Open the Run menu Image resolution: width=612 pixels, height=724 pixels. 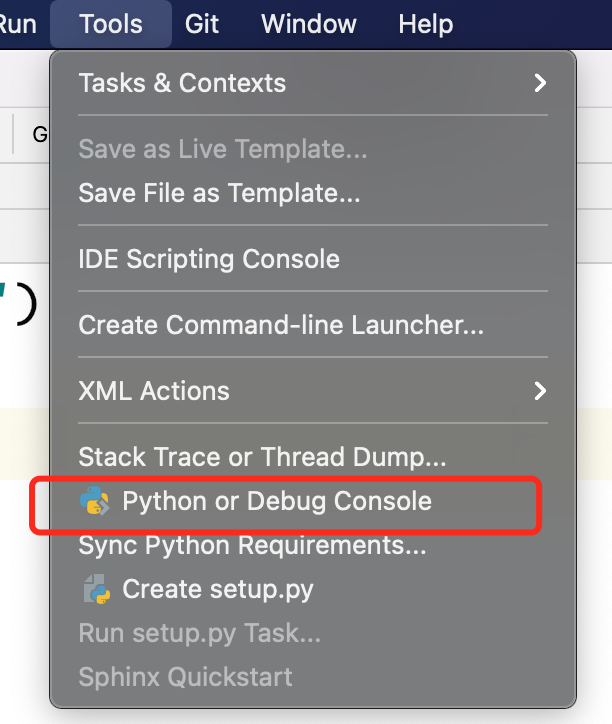click(18, 24)
